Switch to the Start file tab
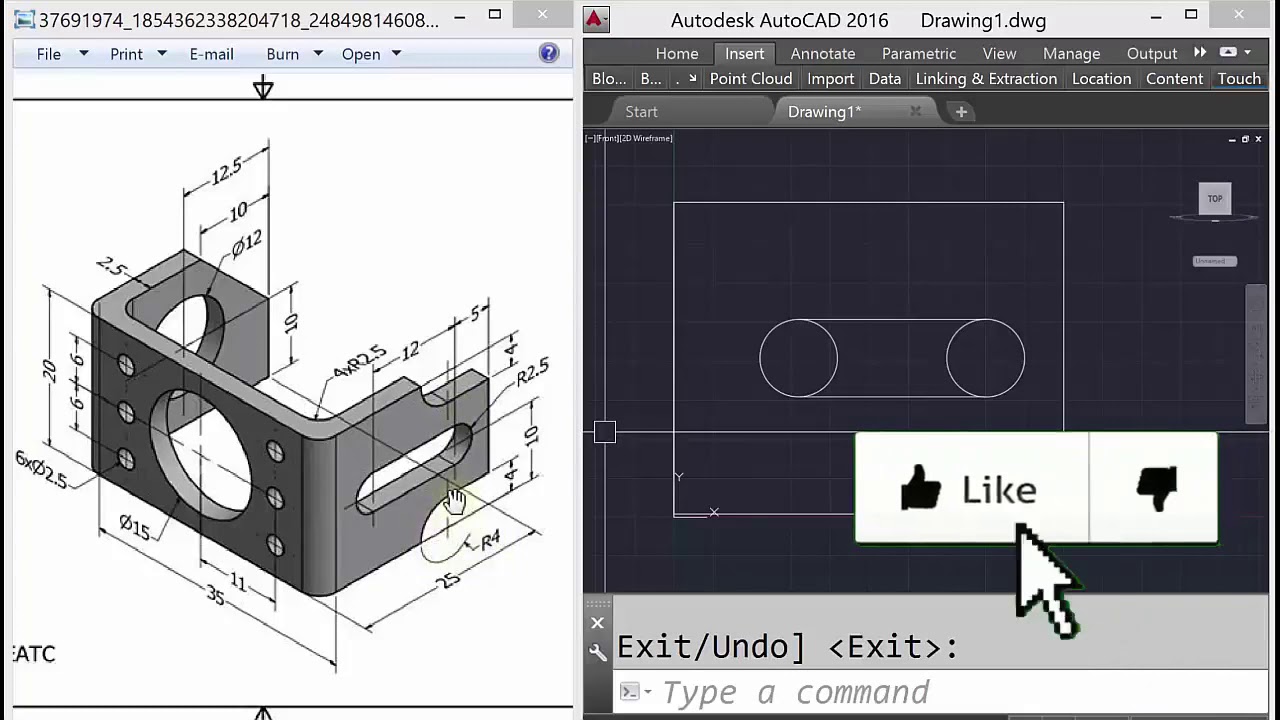The image size is (1280, 720). click(641, 112)
